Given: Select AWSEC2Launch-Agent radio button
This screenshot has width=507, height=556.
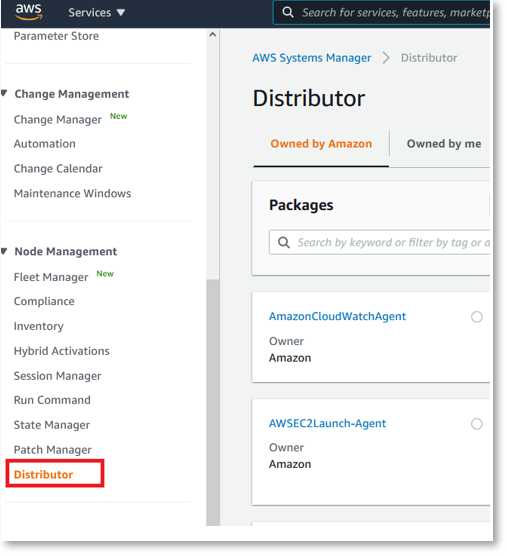Looking at the screenshot, I should point(477,424).
